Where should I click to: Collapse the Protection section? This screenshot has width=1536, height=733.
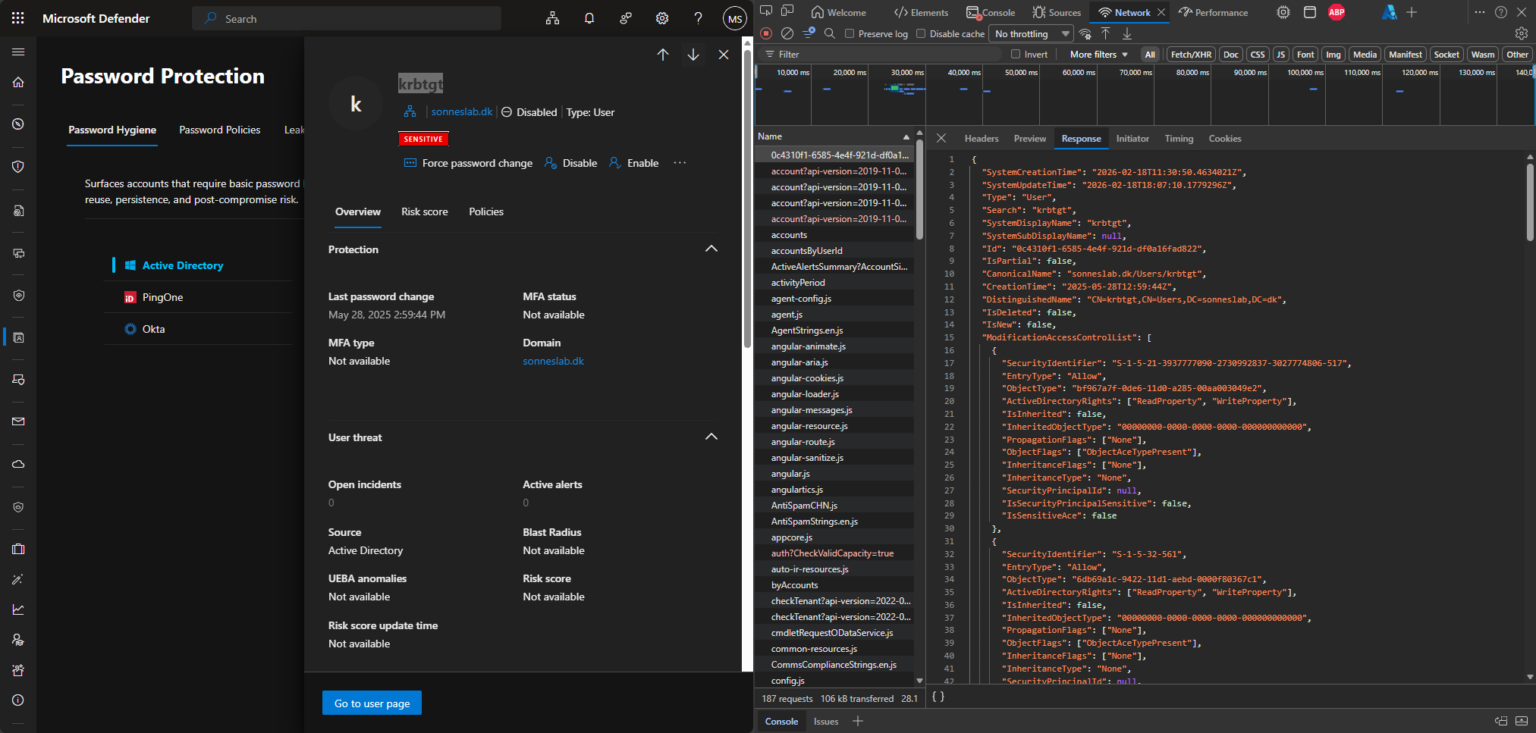click(711, 249)
